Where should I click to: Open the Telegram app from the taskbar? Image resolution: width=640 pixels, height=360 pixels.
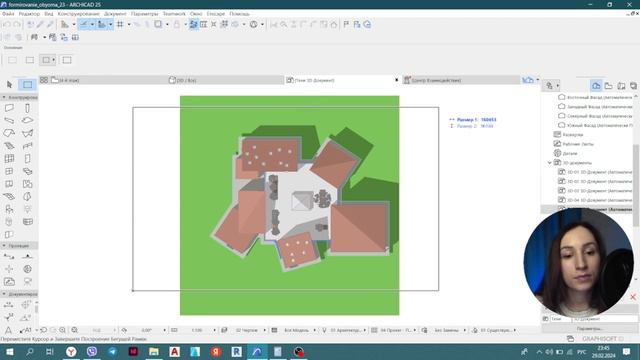(112, 351)
